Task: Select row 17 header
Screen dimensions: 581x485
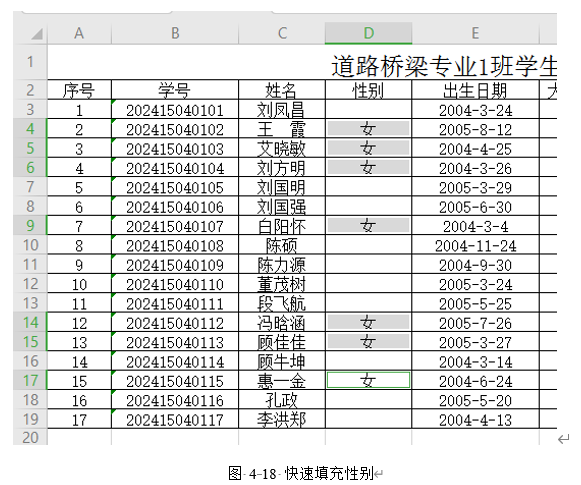Action: [x=30, y=381]
